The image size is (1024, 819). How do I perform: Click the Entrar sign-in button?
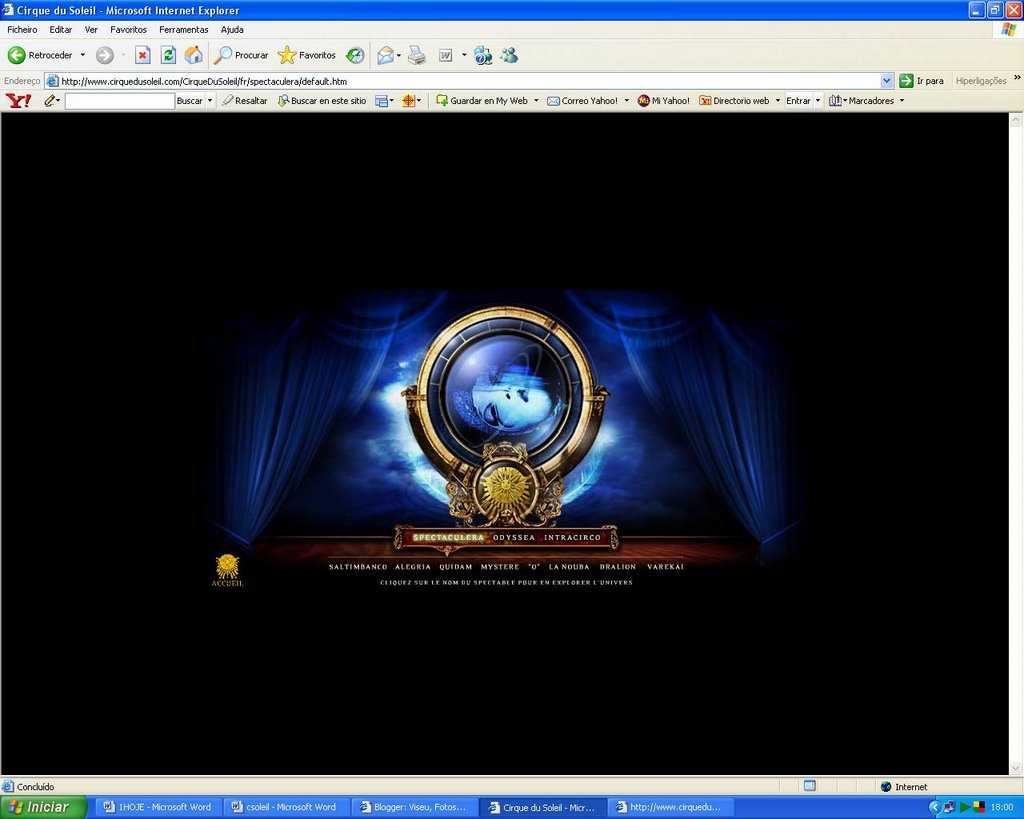[798, 101]
